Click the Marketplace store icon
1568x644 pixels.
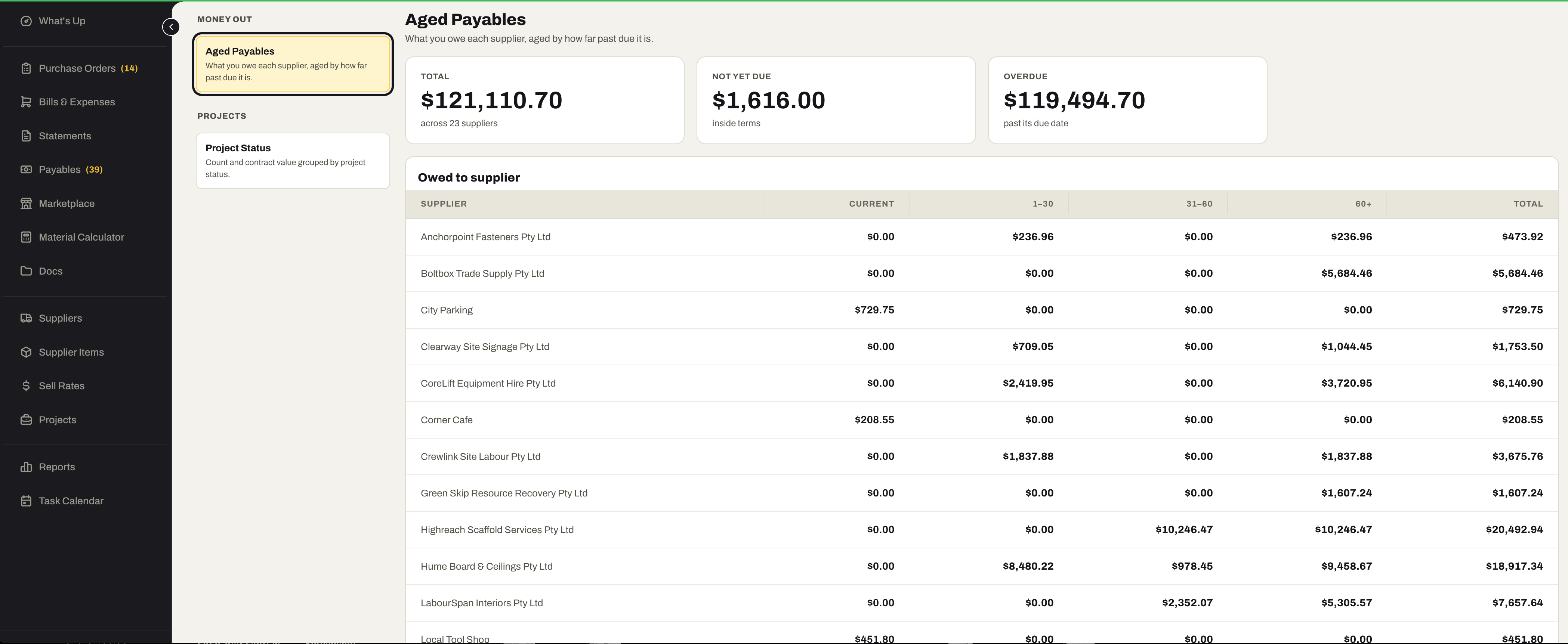coord(26,203)
